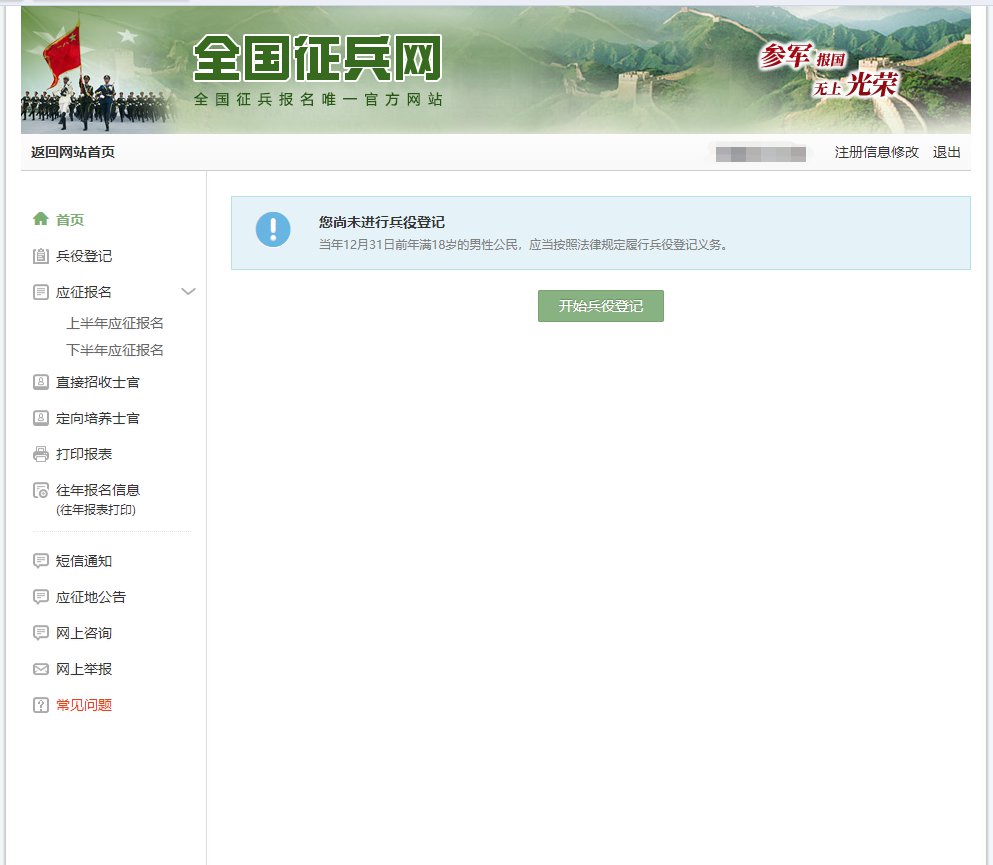Click the badge icon beside 定向培养士官
Viewport: 993px width, 865px height.
41,418
